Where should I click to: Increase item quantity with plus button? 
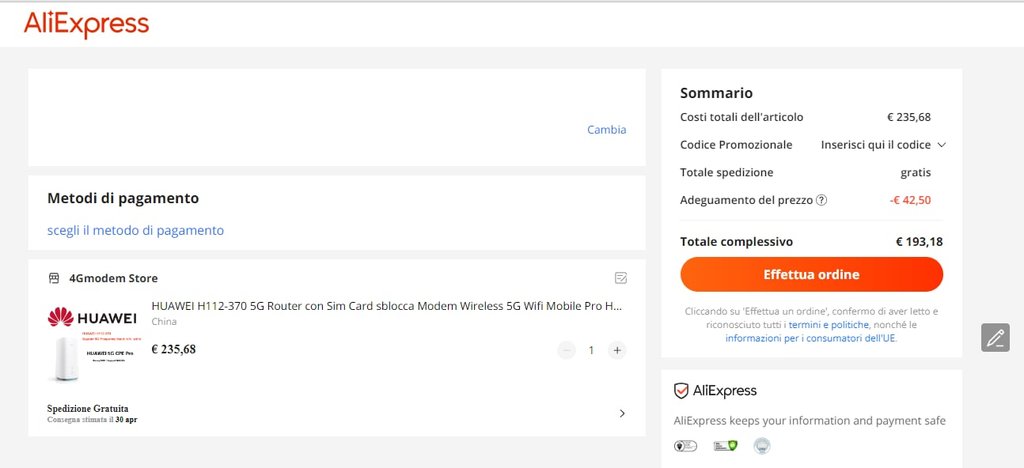coord(616,351)
